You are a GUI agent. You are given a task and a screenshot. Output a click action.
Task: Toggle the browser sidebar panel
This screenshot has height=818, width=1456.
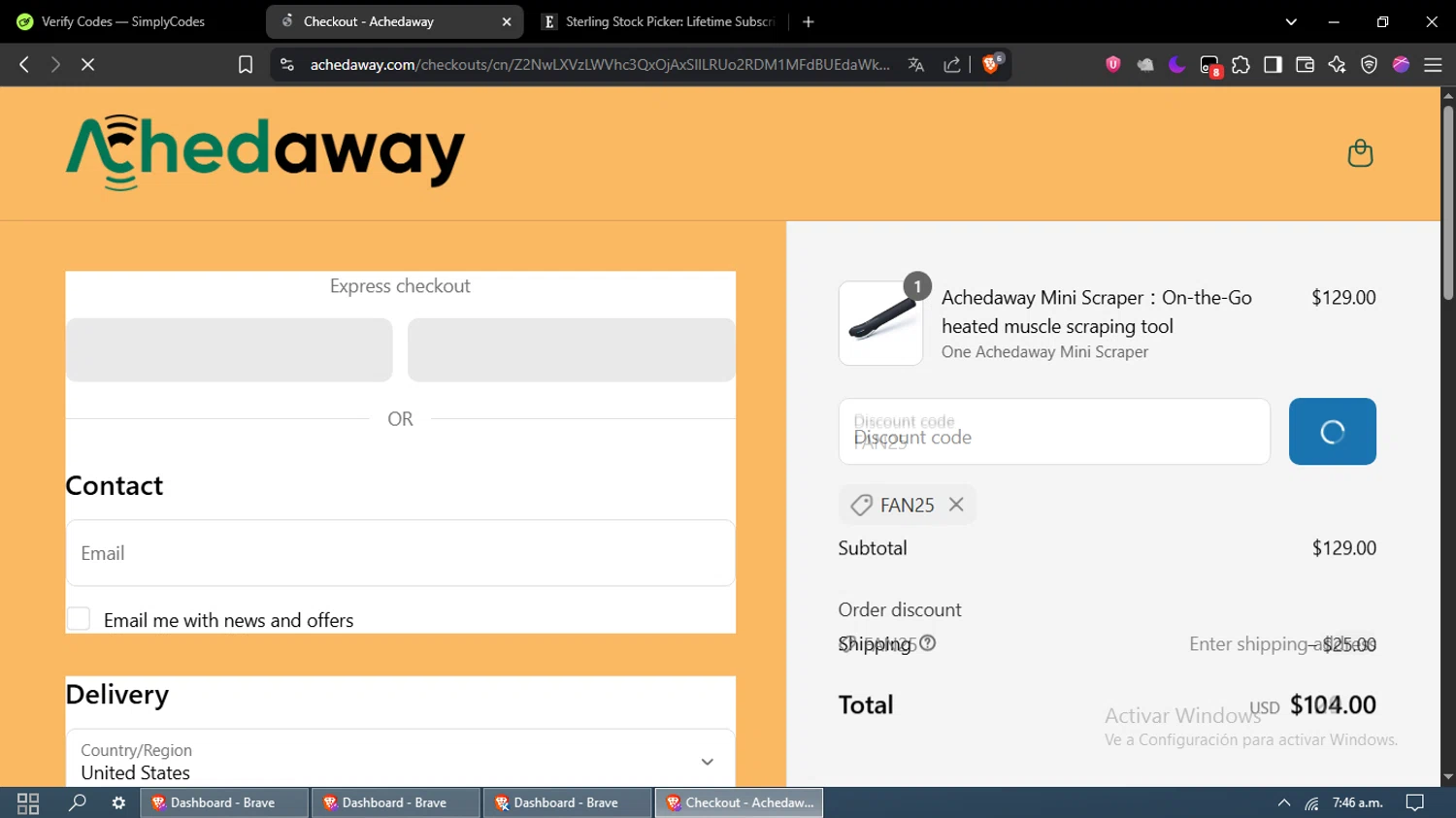1273,64
